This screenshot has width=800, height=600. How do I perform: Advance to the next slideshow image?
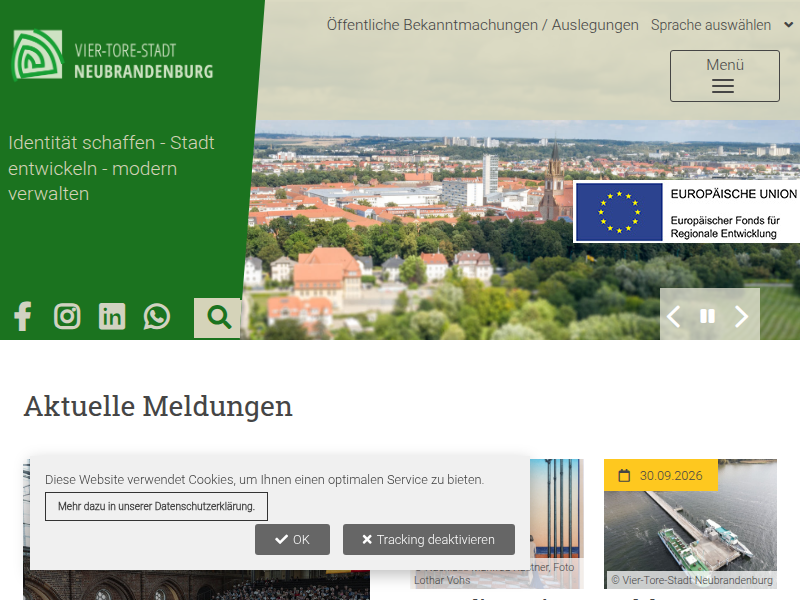coord(741,317)
